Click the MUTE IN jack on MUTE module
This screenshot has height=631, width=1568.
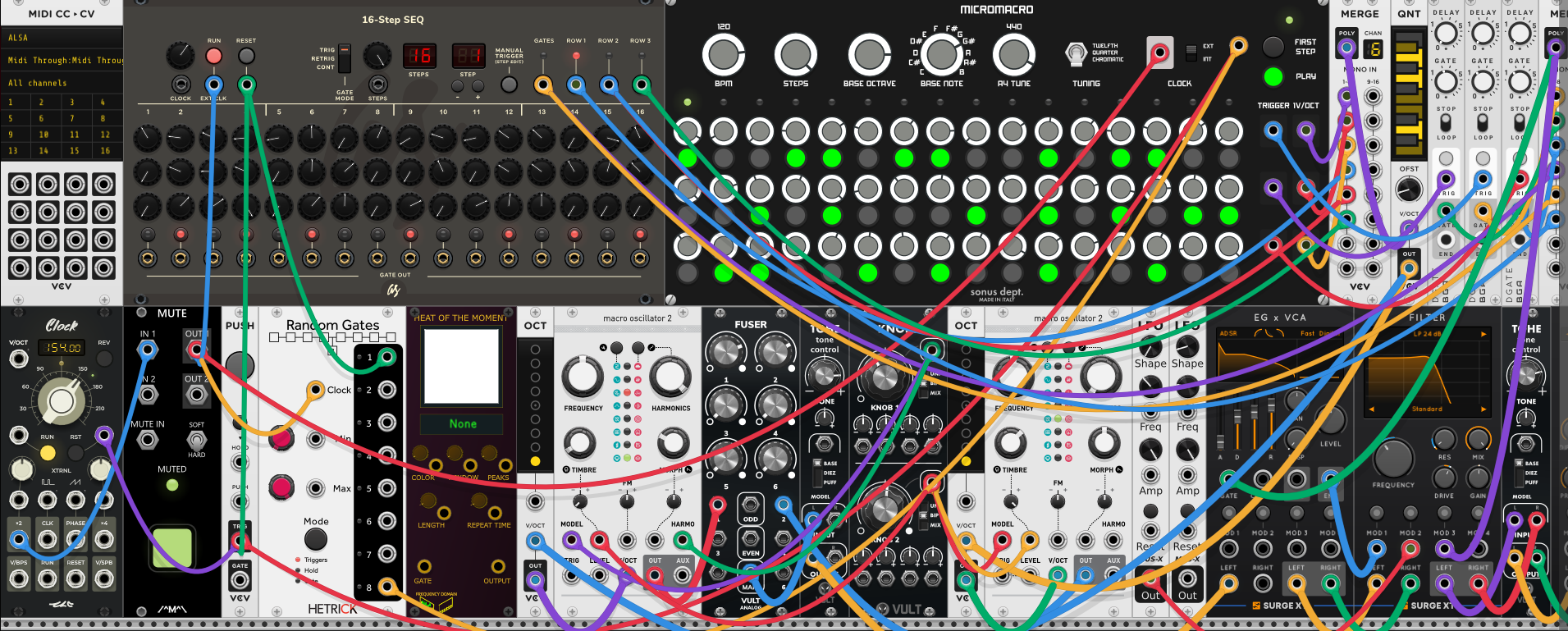[x=148, y=440]
